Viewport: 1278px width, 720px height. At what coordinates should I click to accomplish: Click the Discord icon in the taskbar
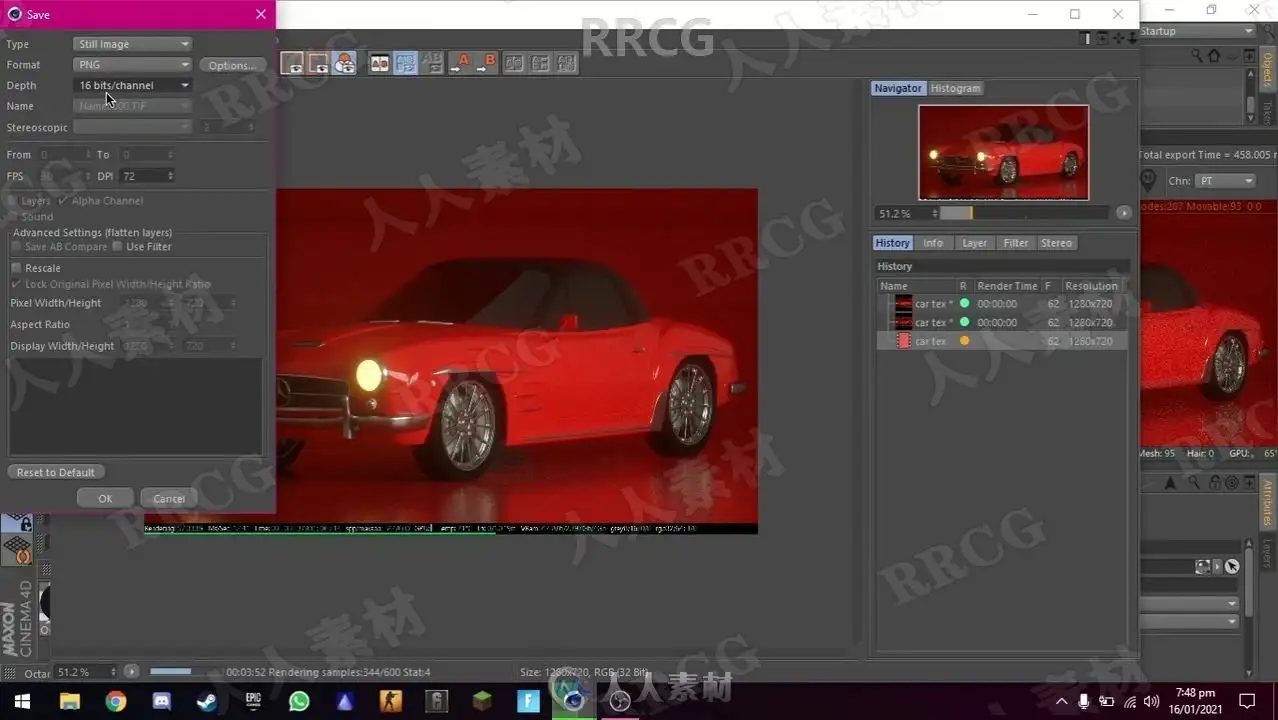[x=161, y=701]
